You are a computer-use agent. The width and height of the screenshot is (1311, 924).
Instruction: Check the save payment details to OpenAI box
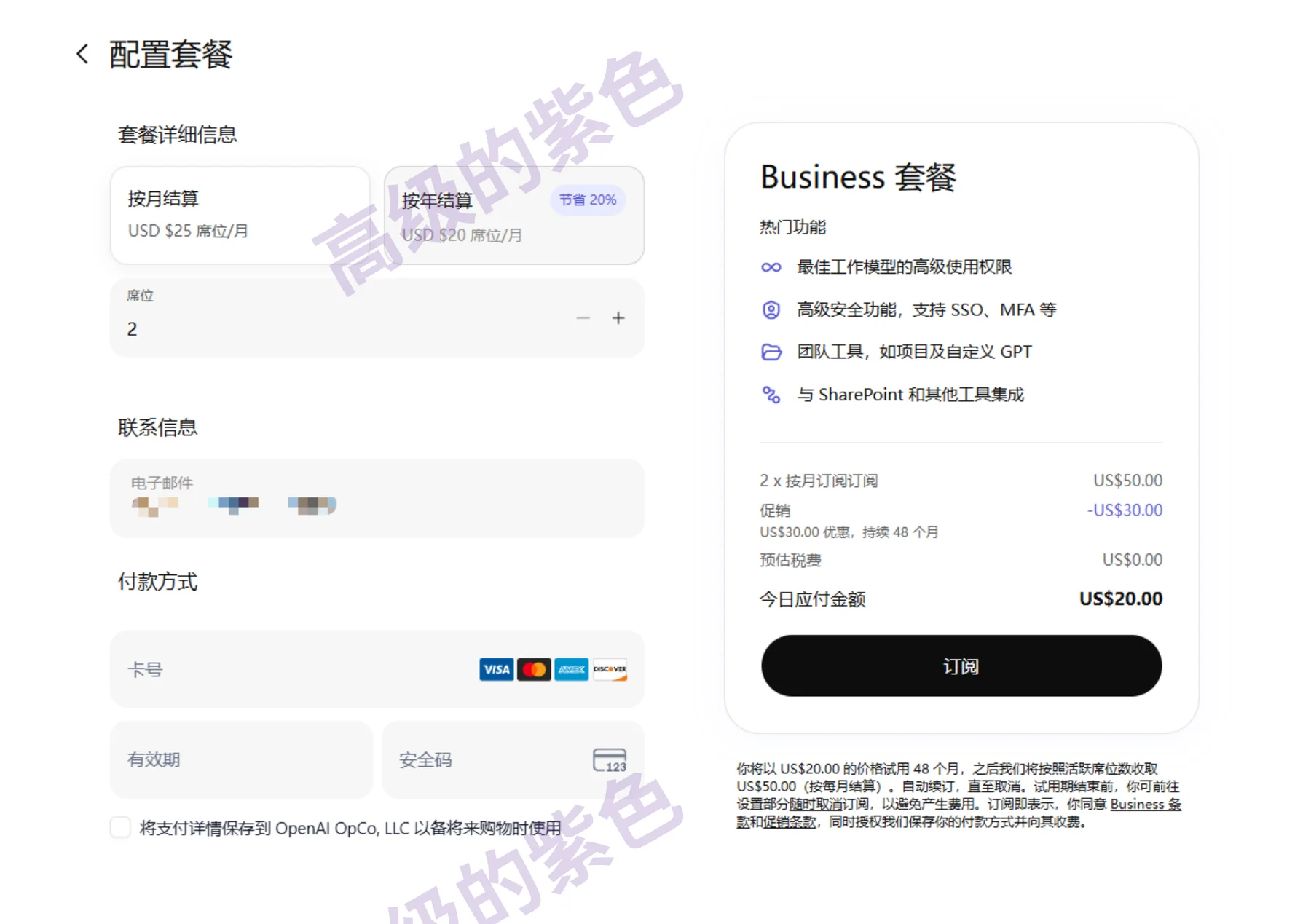(x=120, y=827)
